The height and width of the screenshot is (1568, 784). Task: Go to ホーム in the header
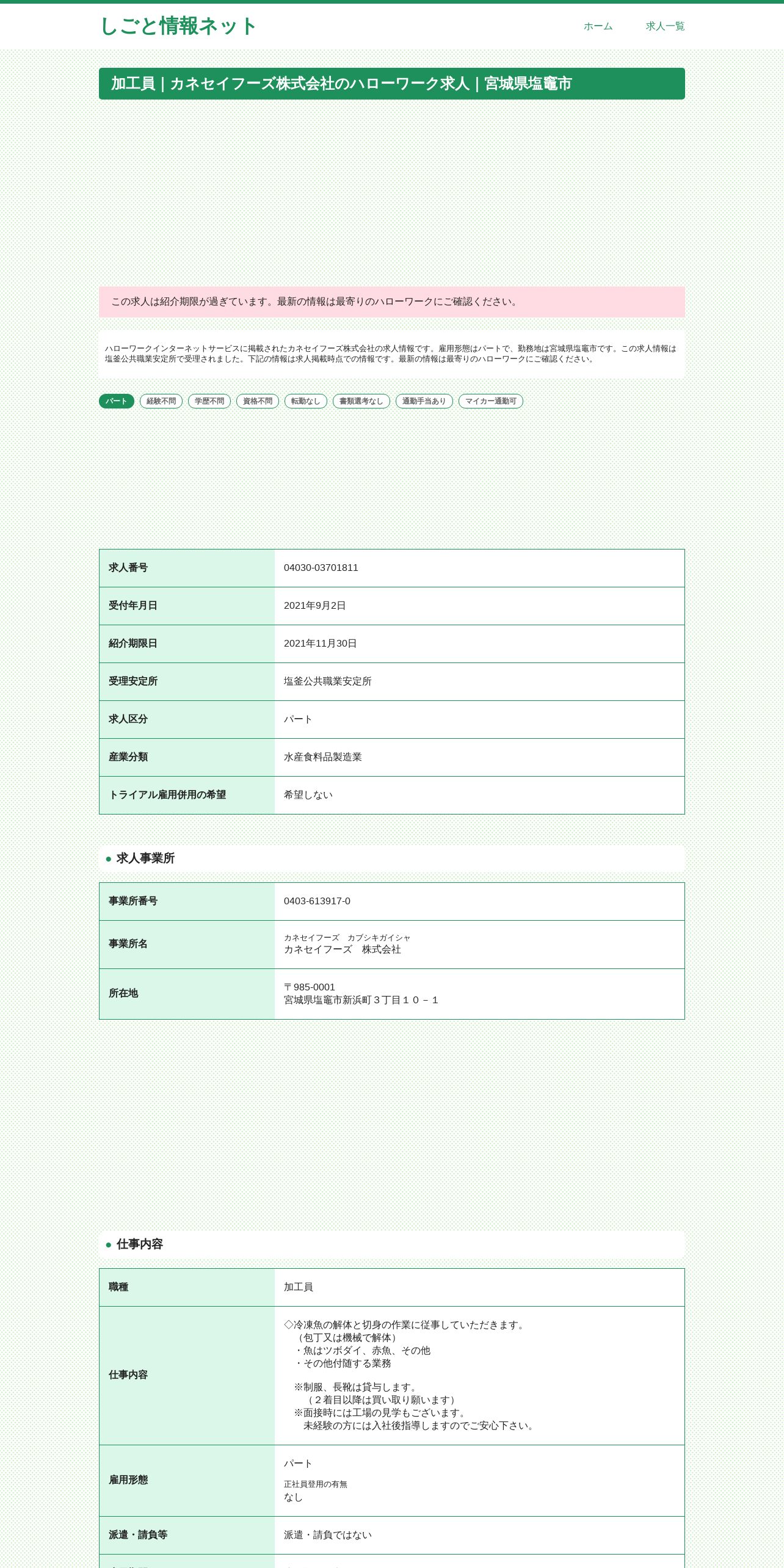[x=598, y=26]
